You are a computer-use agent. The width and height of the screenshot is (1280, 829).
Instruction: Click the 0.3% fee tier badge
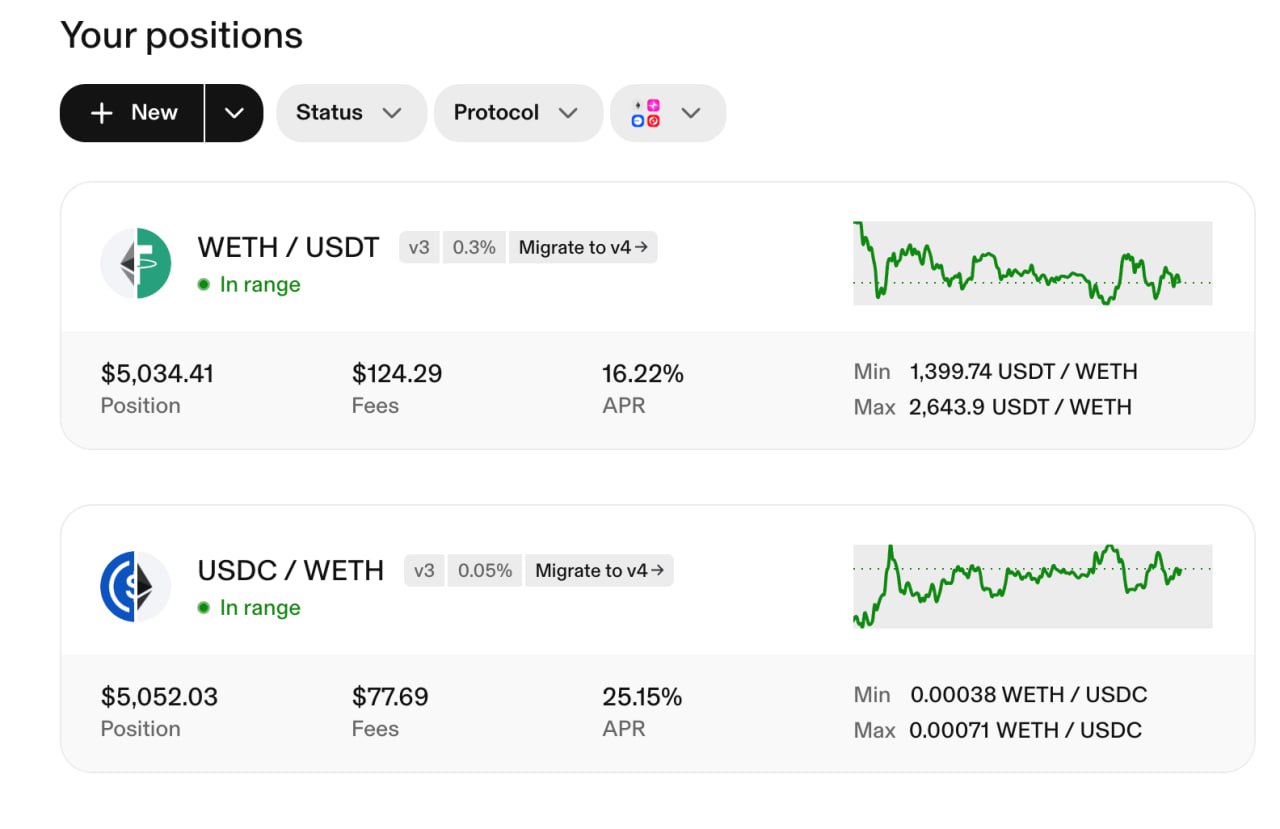(474, 248)
